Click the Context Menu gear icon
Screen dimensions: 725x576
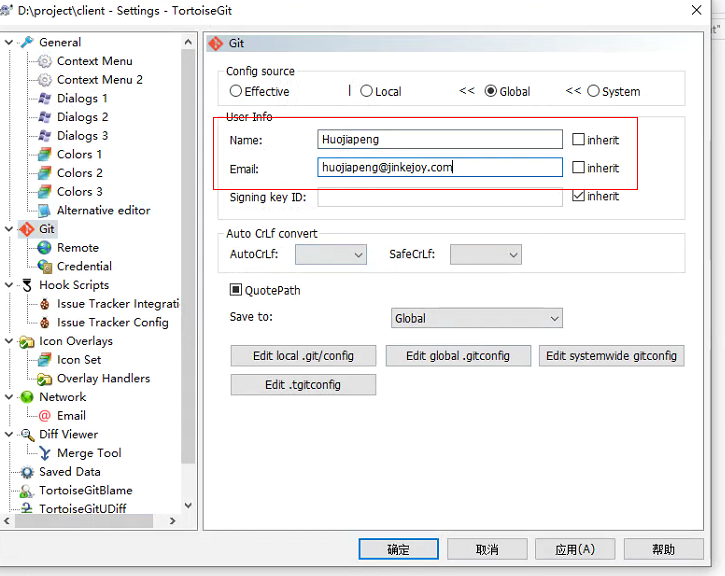(44, 61)
